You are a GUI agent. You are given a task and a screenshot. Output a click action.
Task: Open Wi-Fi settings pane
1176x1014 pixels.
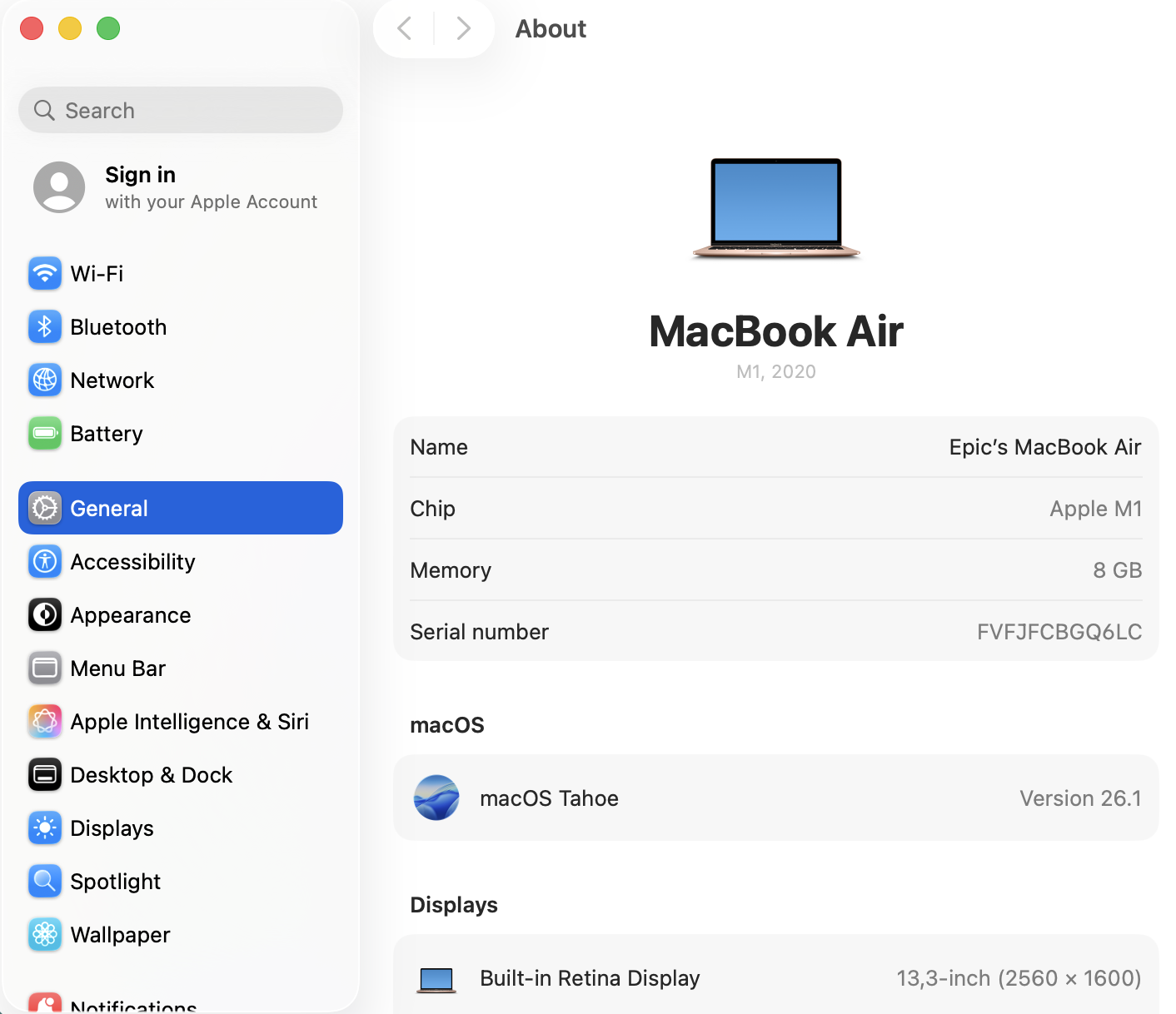point(181,273)
